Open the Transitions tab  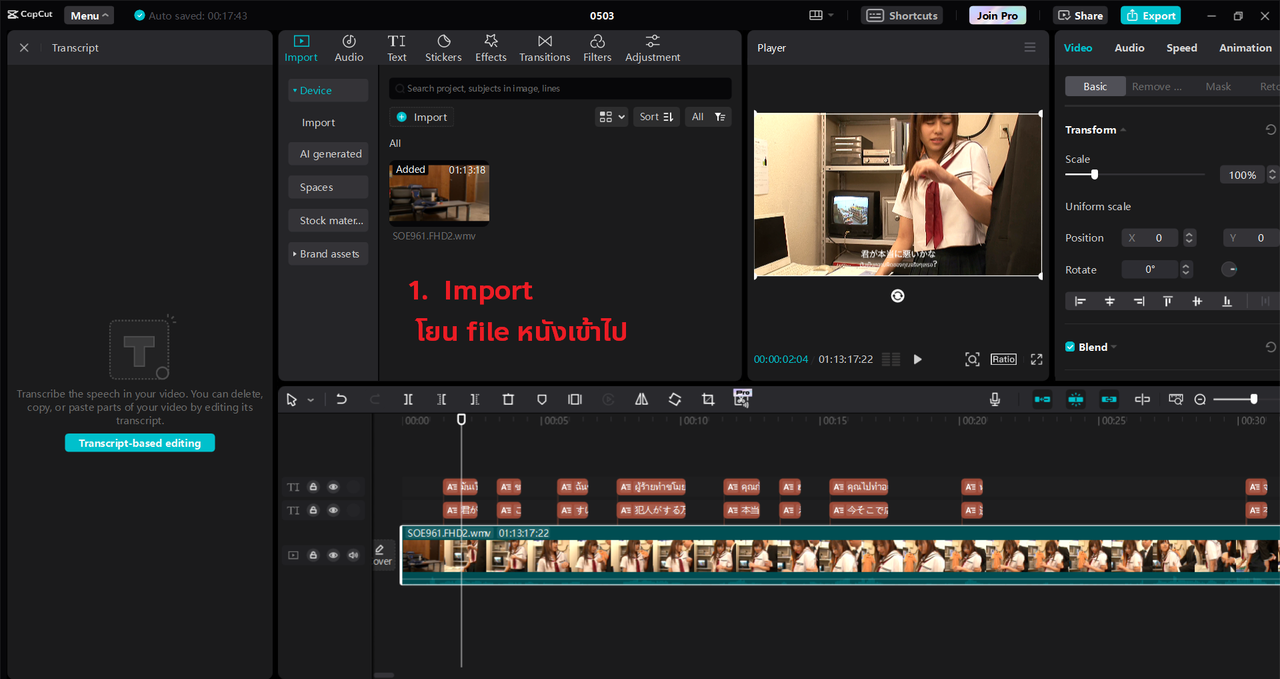pyautogui.click(x=545, y=48)
